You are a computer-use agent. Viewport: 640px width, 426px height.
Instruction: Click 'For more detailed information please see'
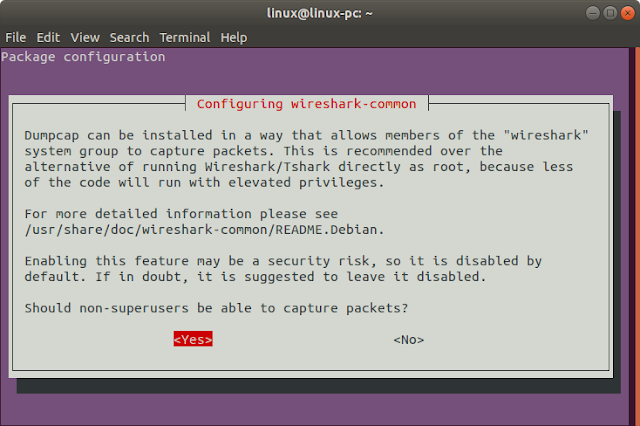pyautogui.click(x=181, y=214)
